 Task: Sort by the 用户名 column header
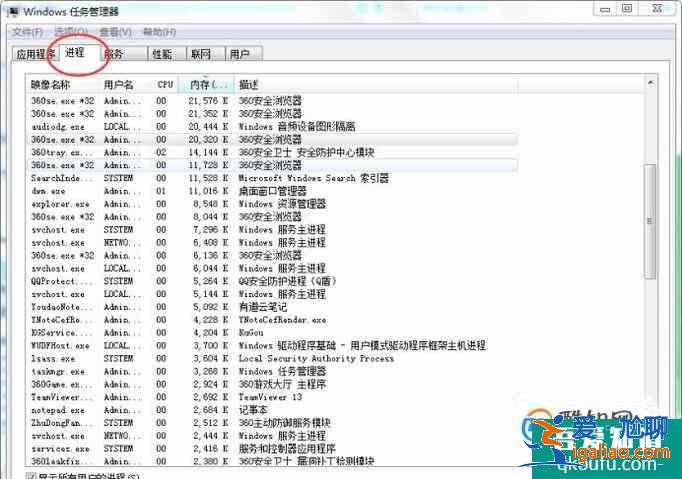point(126,84)
